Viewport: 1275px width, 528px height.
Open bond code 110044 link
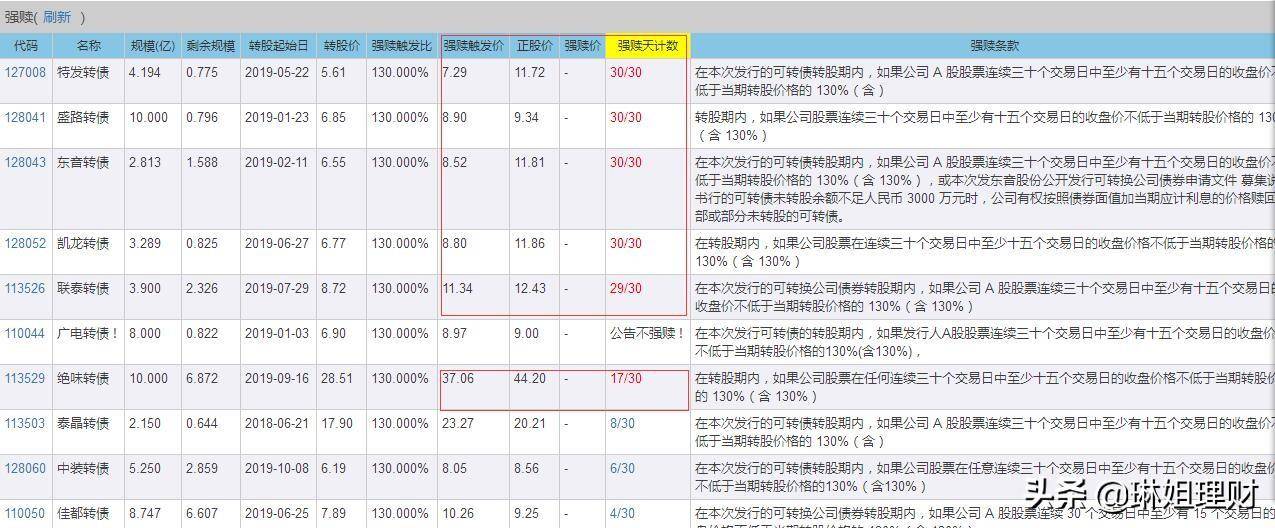[25, 333]
